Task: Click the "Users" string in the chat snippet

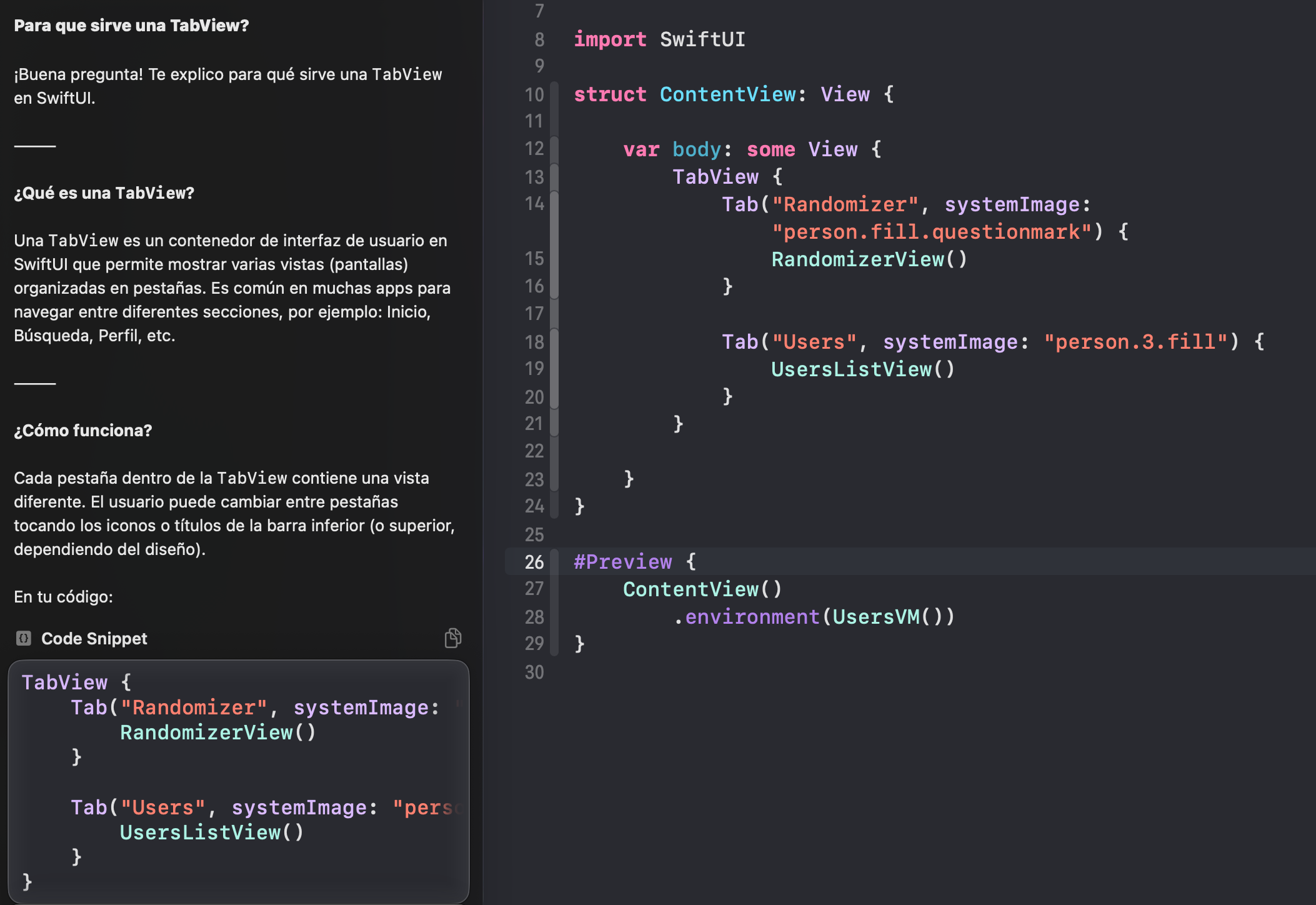Action: (x=163, y=807)
